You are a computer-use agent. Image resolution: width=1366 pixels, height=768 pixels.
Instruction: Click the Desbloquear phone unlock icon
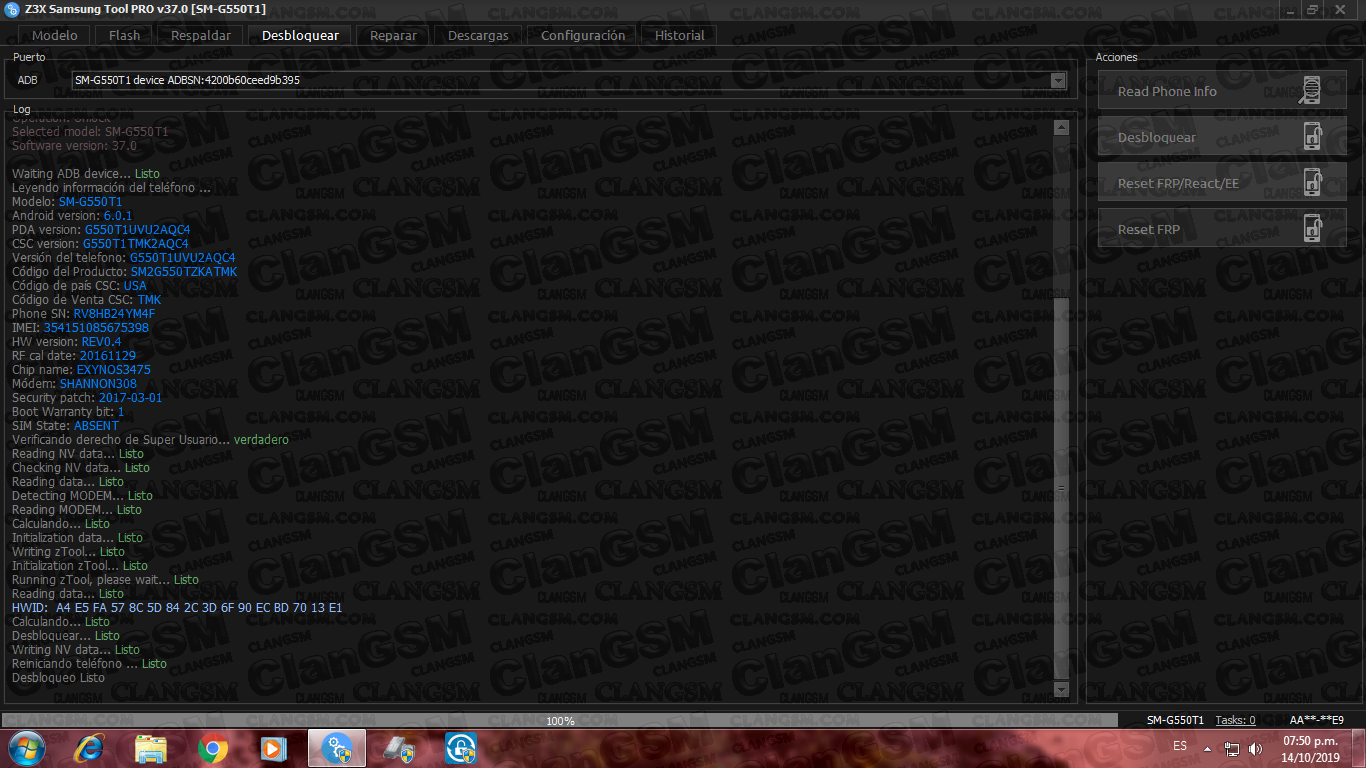[1313, 137]
